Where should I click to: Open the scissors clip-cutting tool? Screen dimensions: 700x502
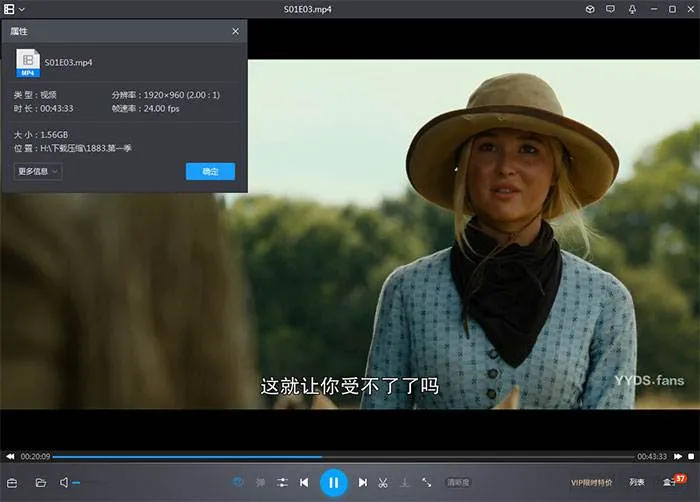tap(383, 483)
